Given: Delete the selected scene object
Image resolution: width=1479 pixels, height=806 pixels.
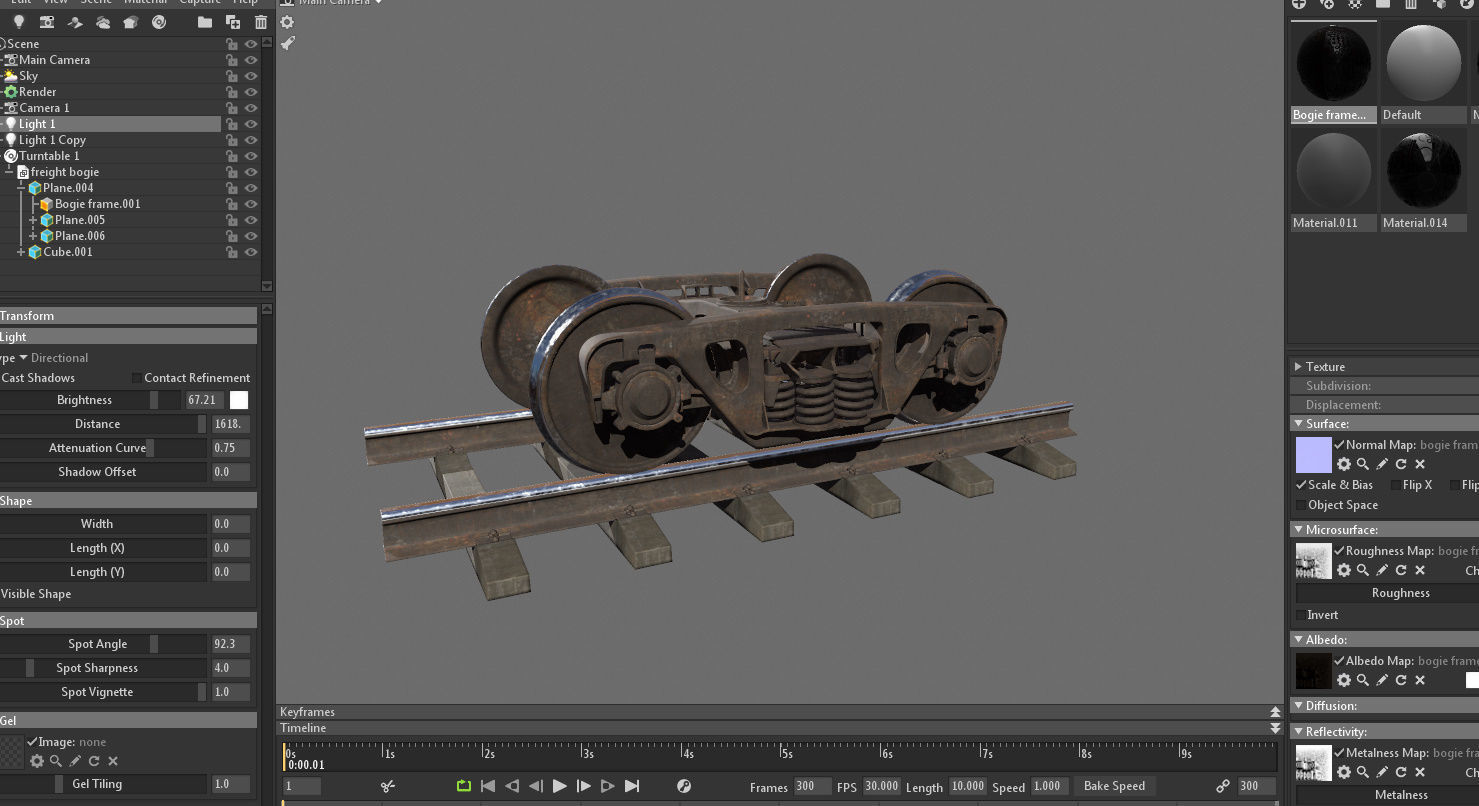Looking at the screenshot, I should tap(261, 22).
